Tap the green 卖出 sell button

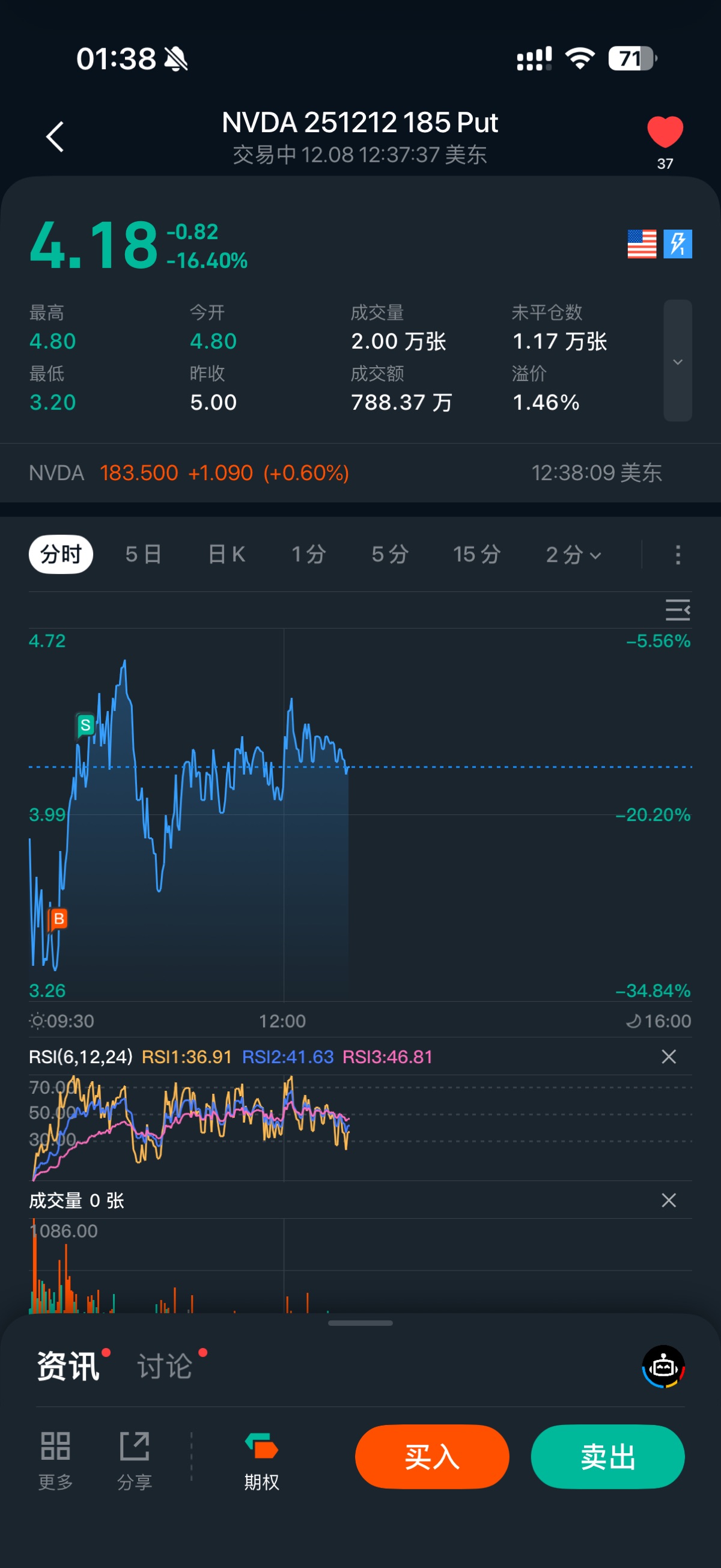click(608, 1457)
